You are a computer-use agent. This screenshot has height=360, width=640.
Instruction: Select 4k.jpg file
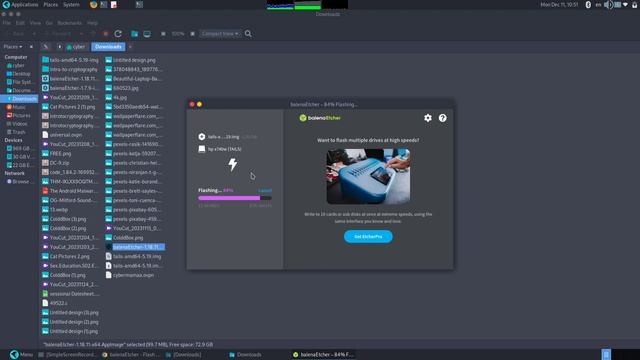pyautogui.click(x=116, y=97)
